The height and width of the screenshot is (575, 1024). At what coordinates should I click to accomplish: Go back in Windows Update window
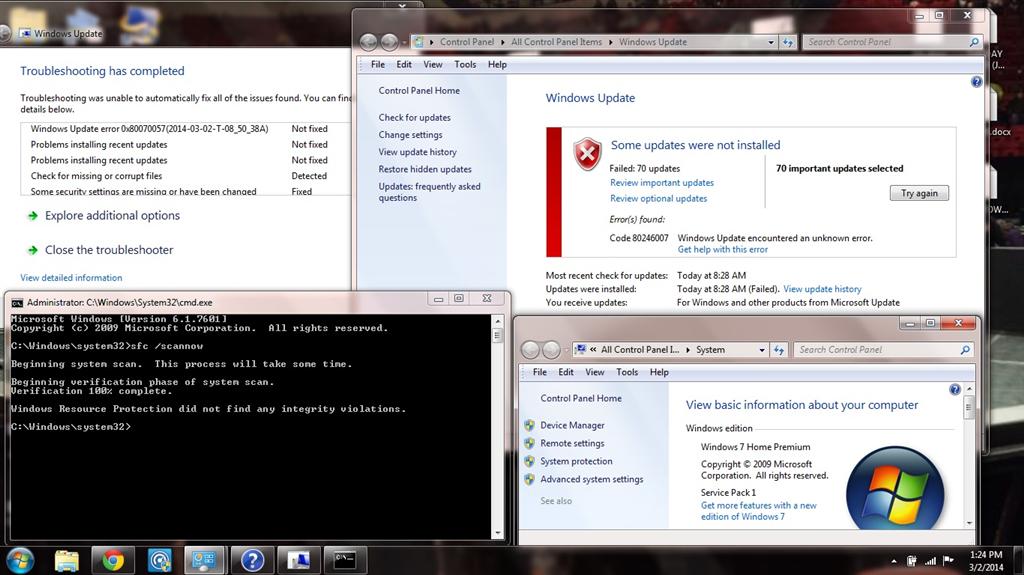pos(368,42)
